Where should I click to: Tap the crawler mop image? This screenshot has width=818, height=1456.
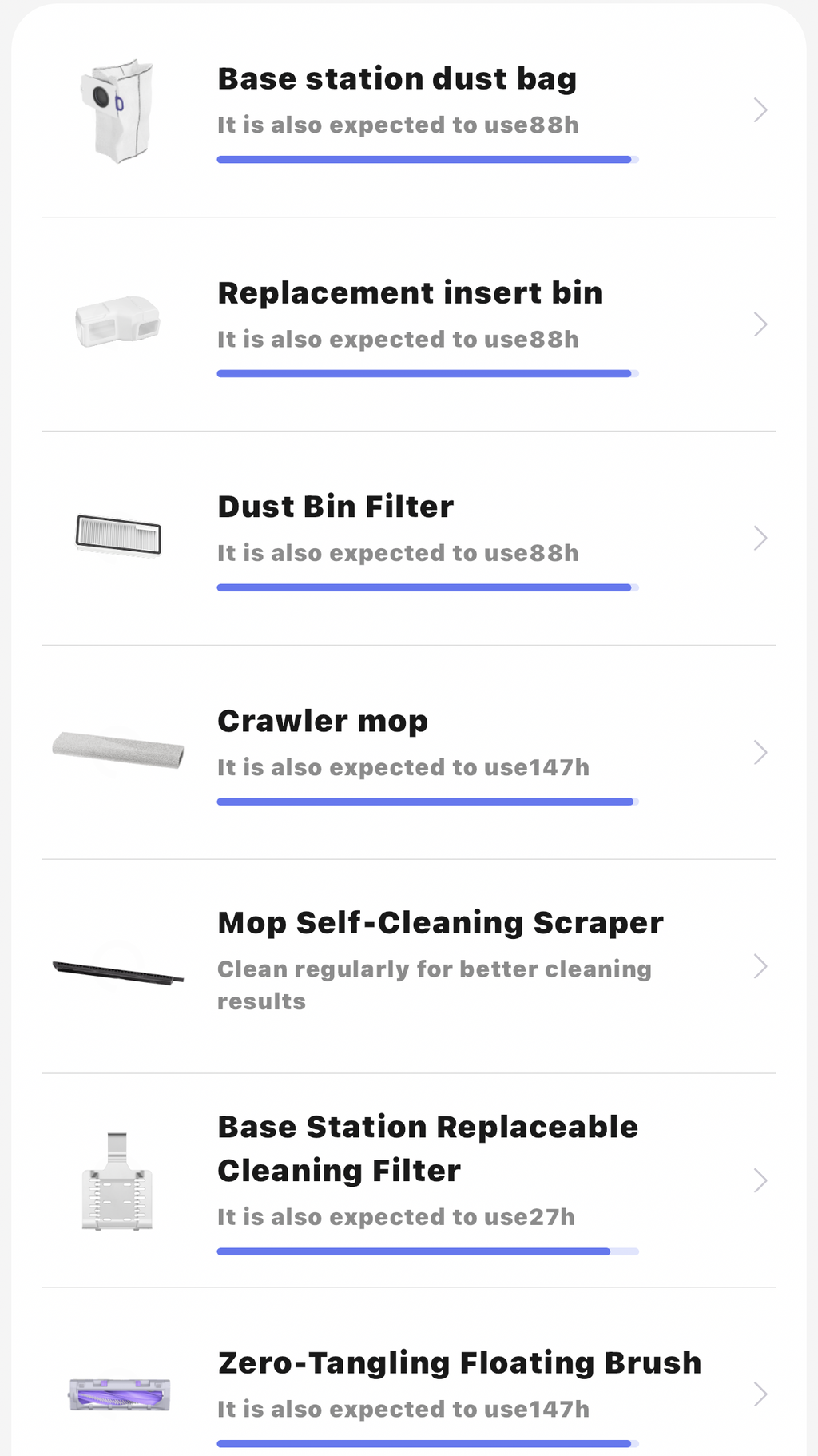click(x=118, y=750)
